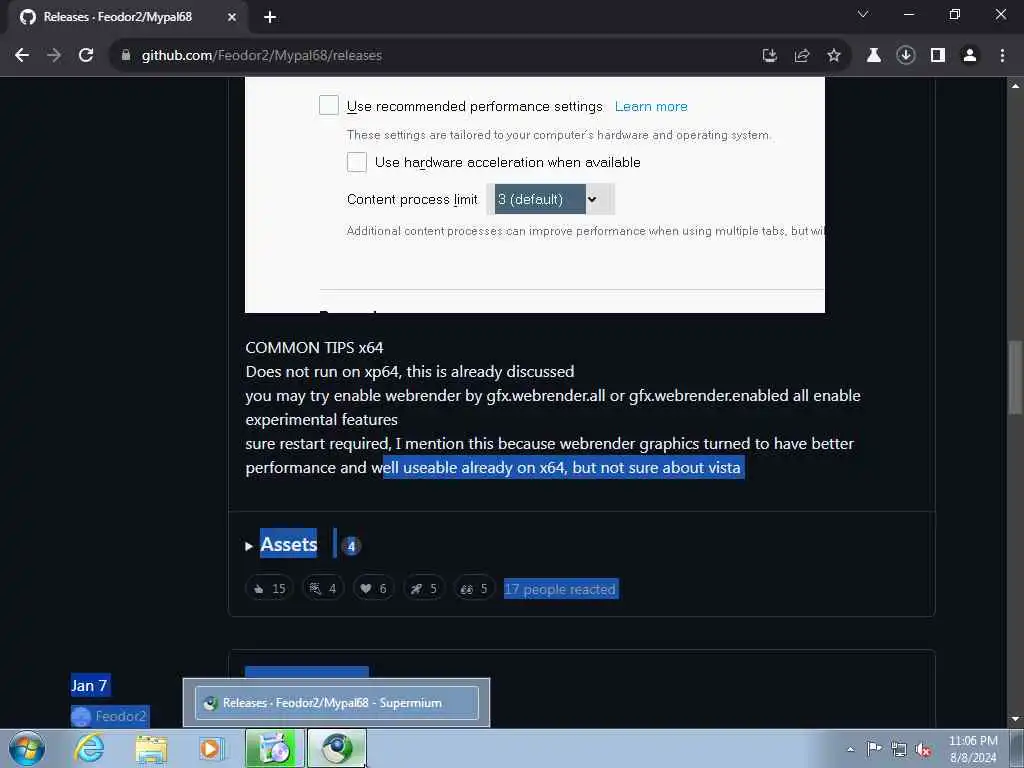Open the three-dot browser menu
Viewport: 1024px width, 768px height.
click(x=1002, y=56)
